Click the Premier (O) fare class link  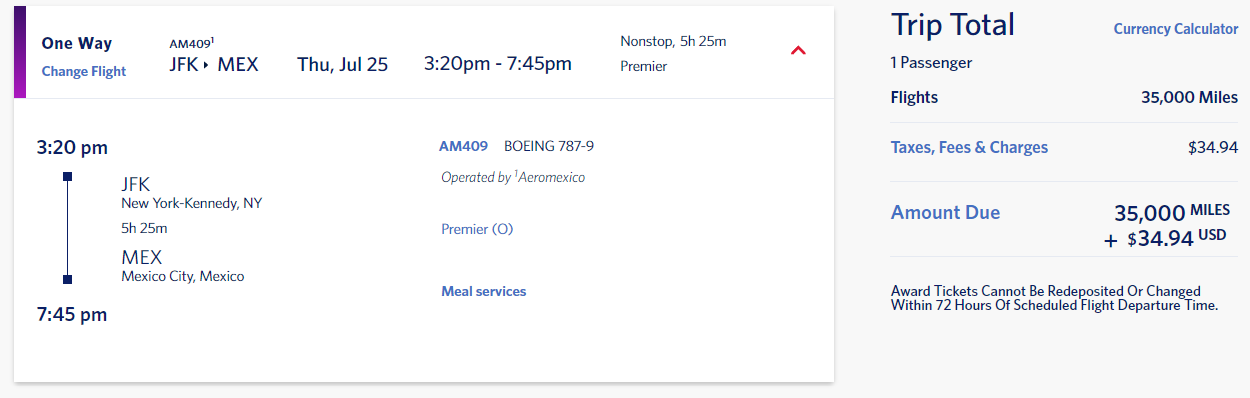[477, 229]
